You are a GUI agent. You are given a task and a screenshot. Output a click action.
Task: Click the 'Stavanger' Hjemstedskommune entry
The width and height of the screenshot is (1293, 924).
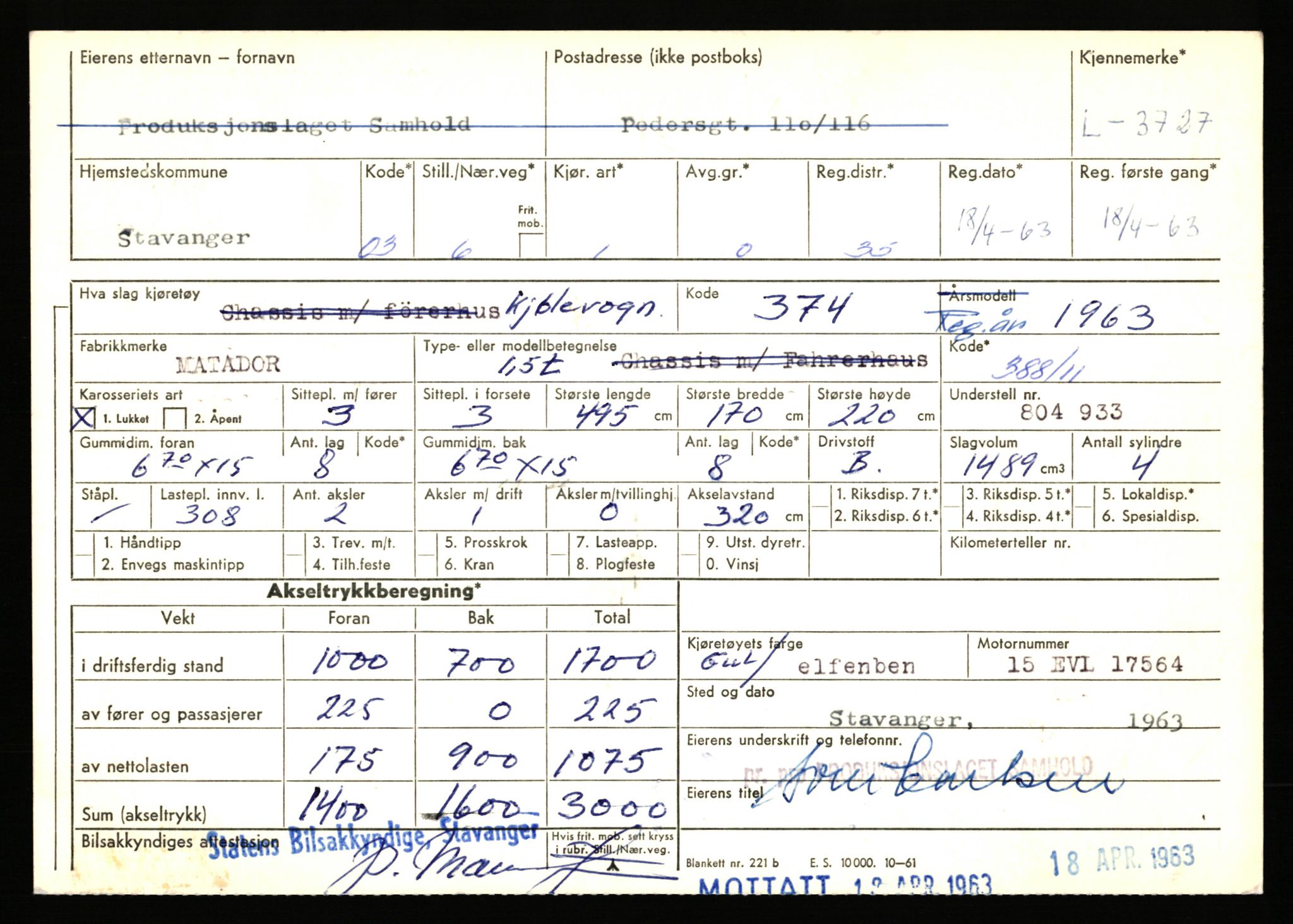183,238
